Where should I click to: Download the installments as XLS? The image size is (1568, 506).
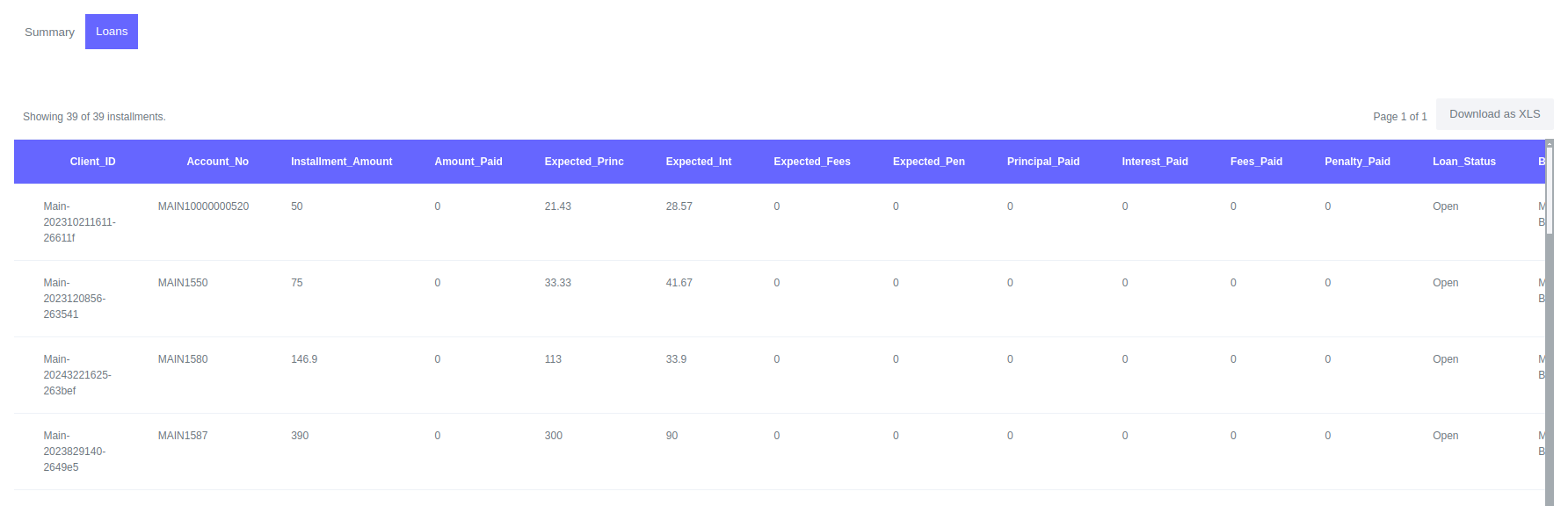point(1494,114)
